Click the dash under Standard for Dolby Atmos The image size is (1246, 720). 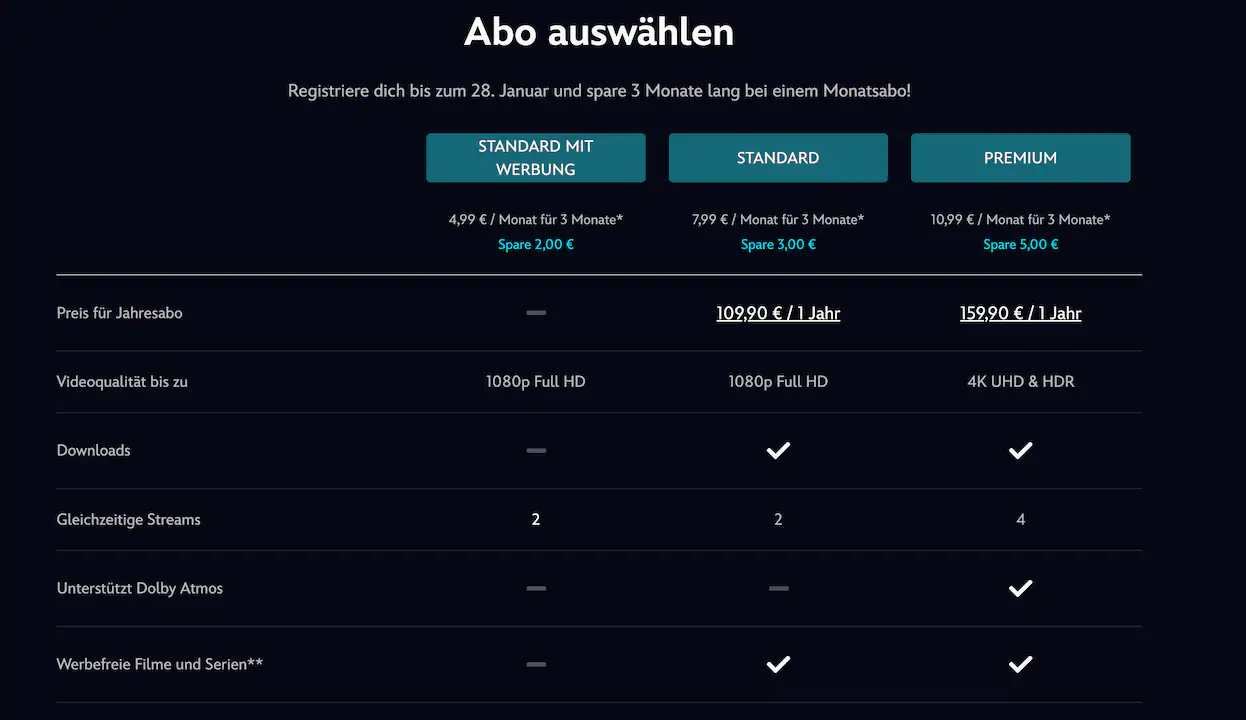(x=778, y=588)
